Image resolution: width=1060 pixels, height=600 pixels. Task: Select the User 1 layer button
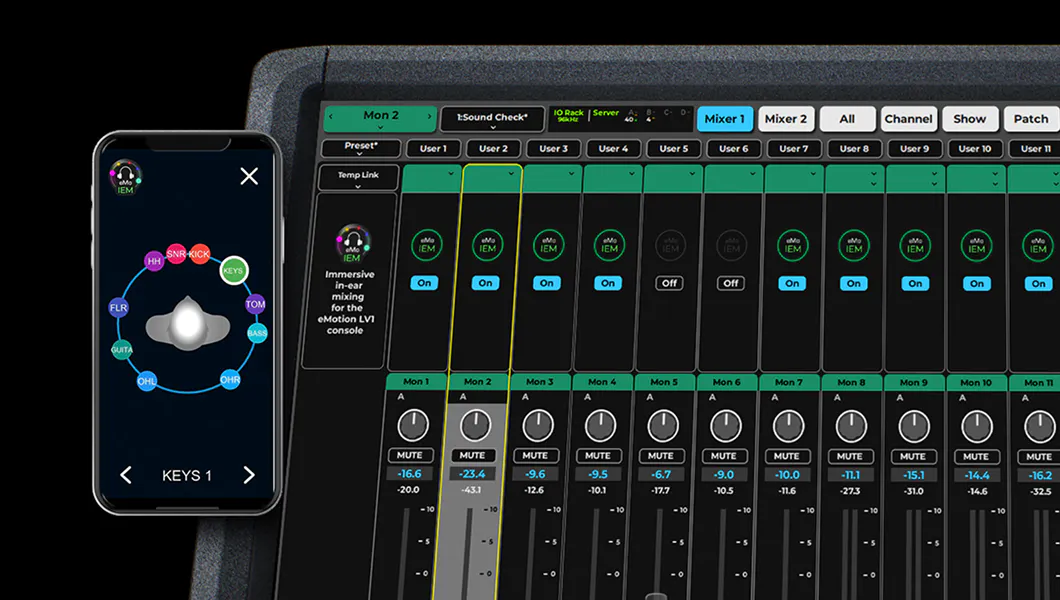tap(433, 149)
